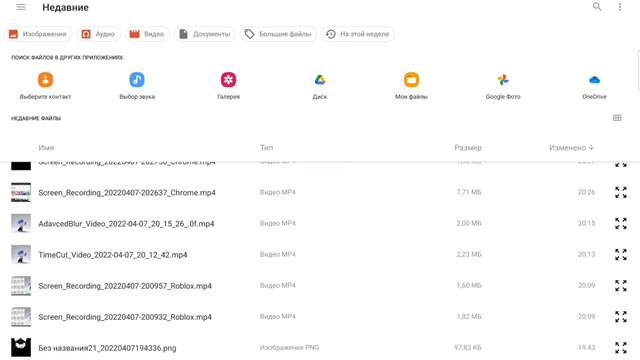Open the hamburger navigation menu
The height and width of the screenshot is (360, 640).
[x=21, y=7]
